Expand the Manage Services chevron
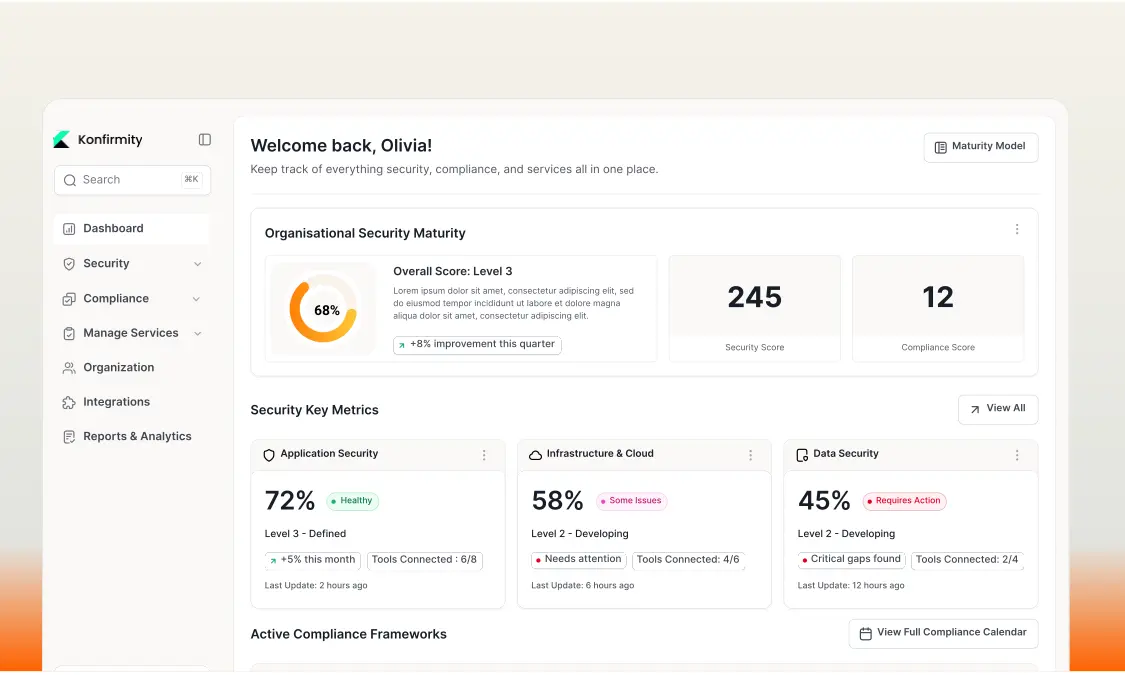The height and width of the screenshot is (675, 1125). tap(197, 334)
